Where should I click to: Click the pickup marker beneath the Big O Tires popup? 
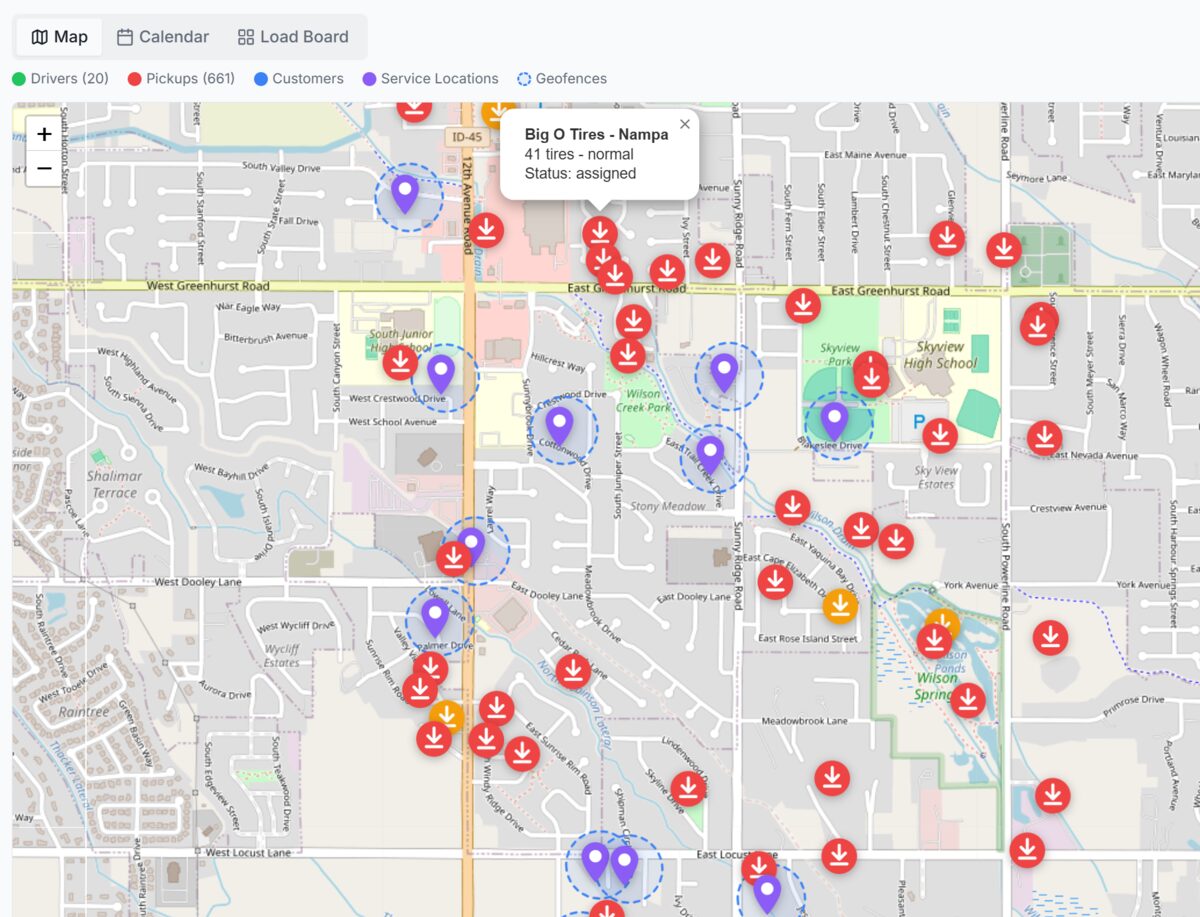click(x=601, y=232)
